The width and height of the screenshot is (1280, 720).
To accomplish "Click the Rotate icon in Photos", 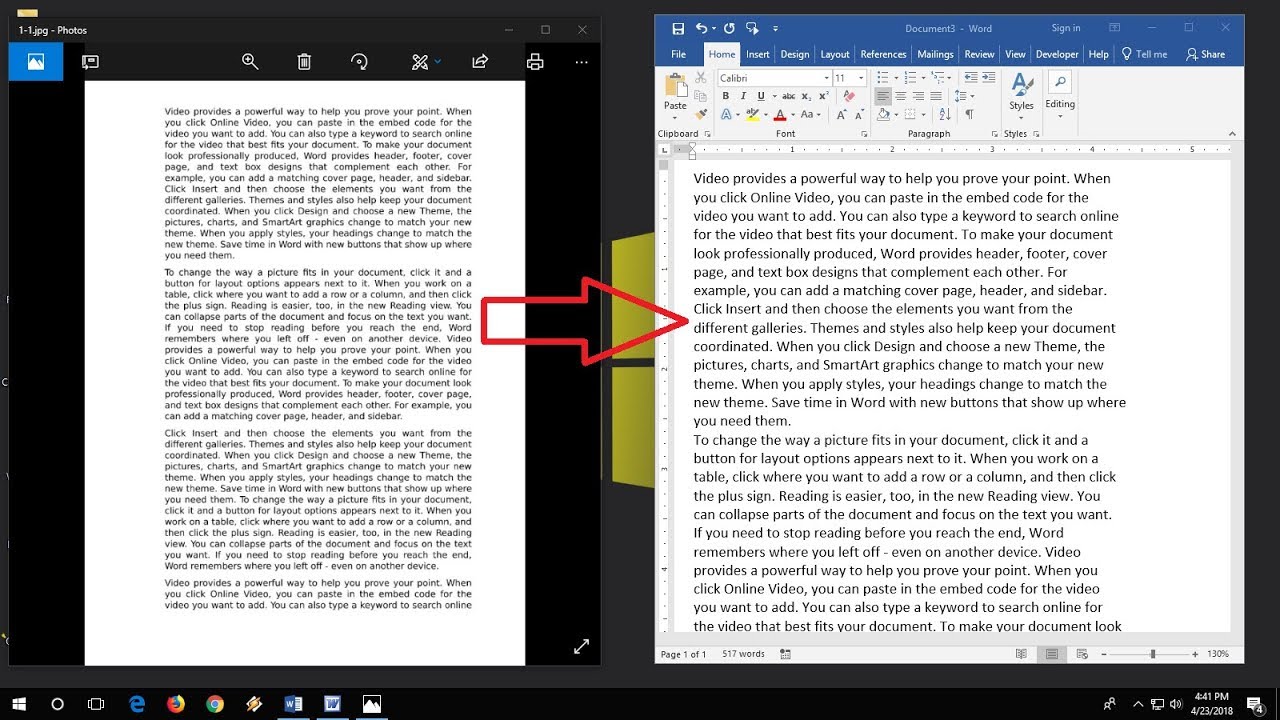I will point(359,61).
